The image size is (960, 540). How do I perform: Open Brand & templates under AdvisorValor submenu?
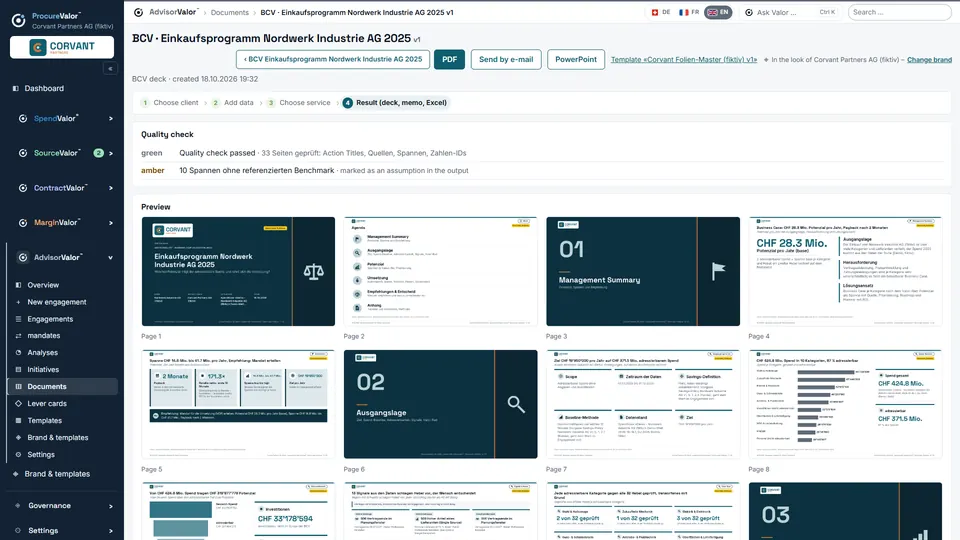coord(58,438)
